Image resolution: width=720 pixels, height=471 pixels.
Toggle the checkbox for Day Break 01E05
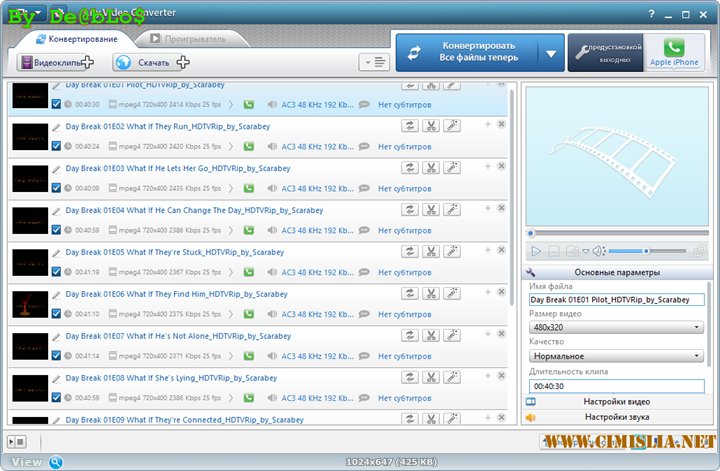[56, 272]
